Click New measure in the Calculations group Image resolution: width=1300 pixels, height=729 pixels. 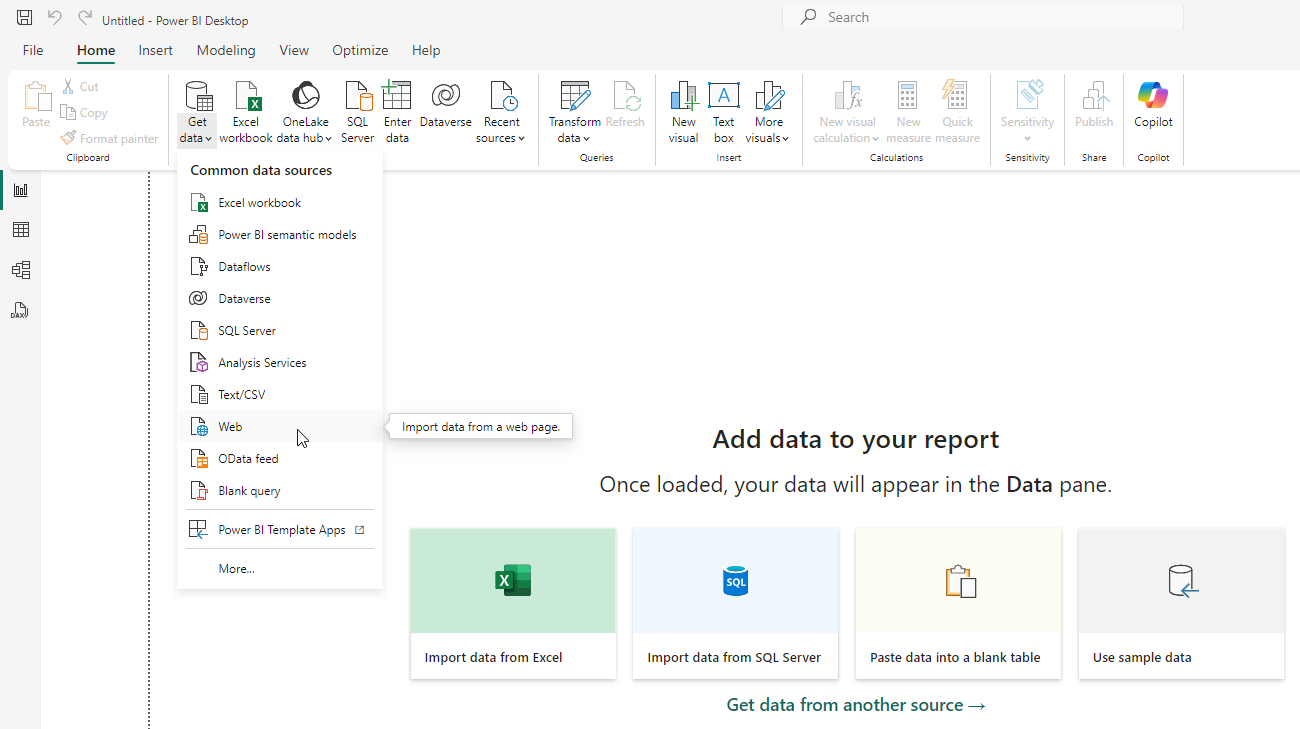pos(908,112)
